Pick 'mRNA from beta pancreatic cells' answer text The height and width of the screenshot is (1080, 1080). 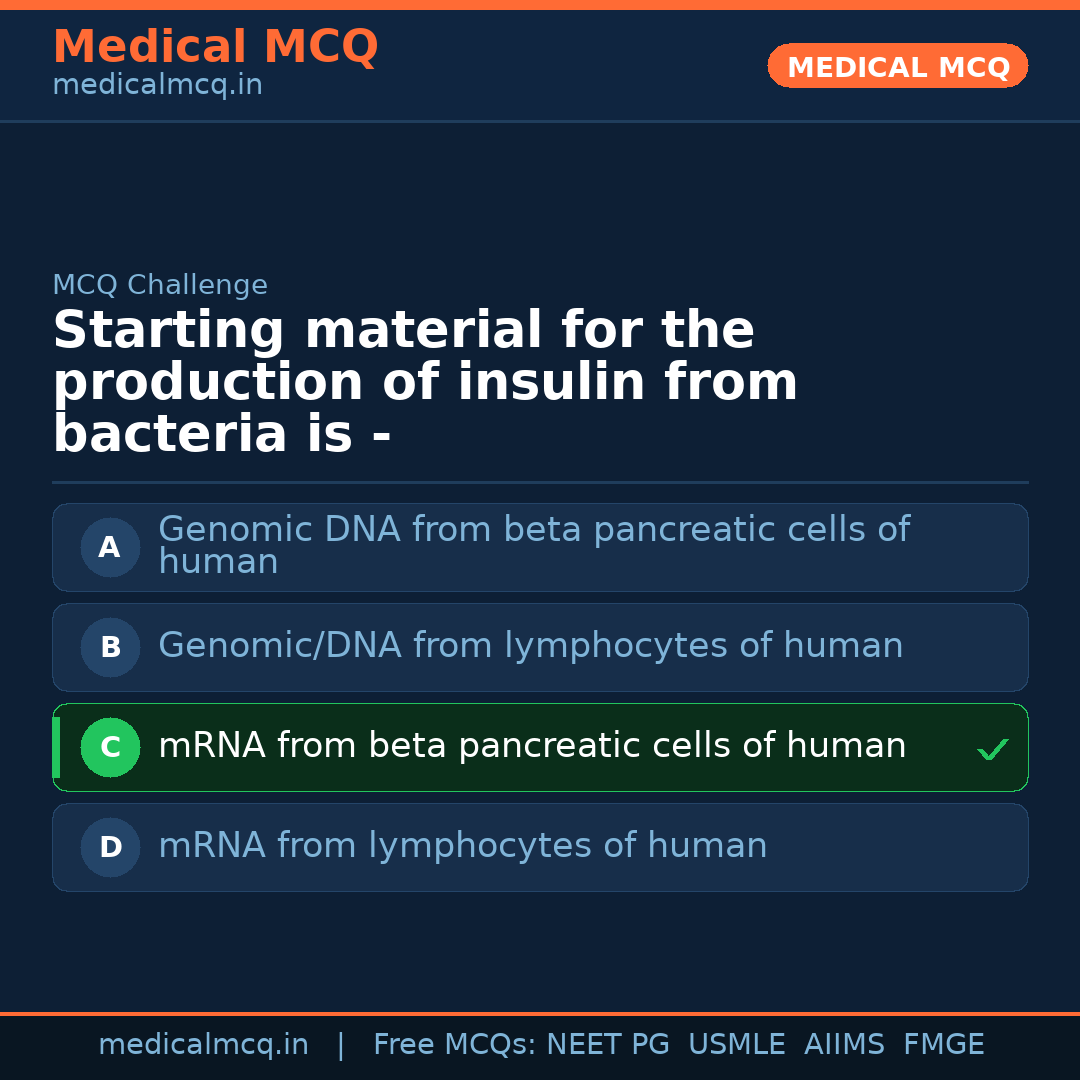coord(532,746)
